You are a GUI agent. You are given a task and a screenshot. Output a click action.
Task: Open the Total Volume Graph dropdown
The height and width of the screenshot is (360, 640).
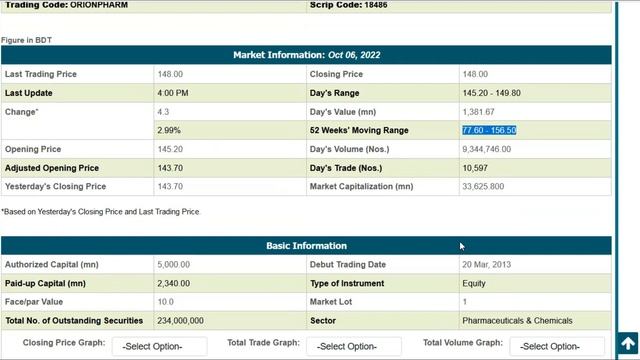(557, 347)
